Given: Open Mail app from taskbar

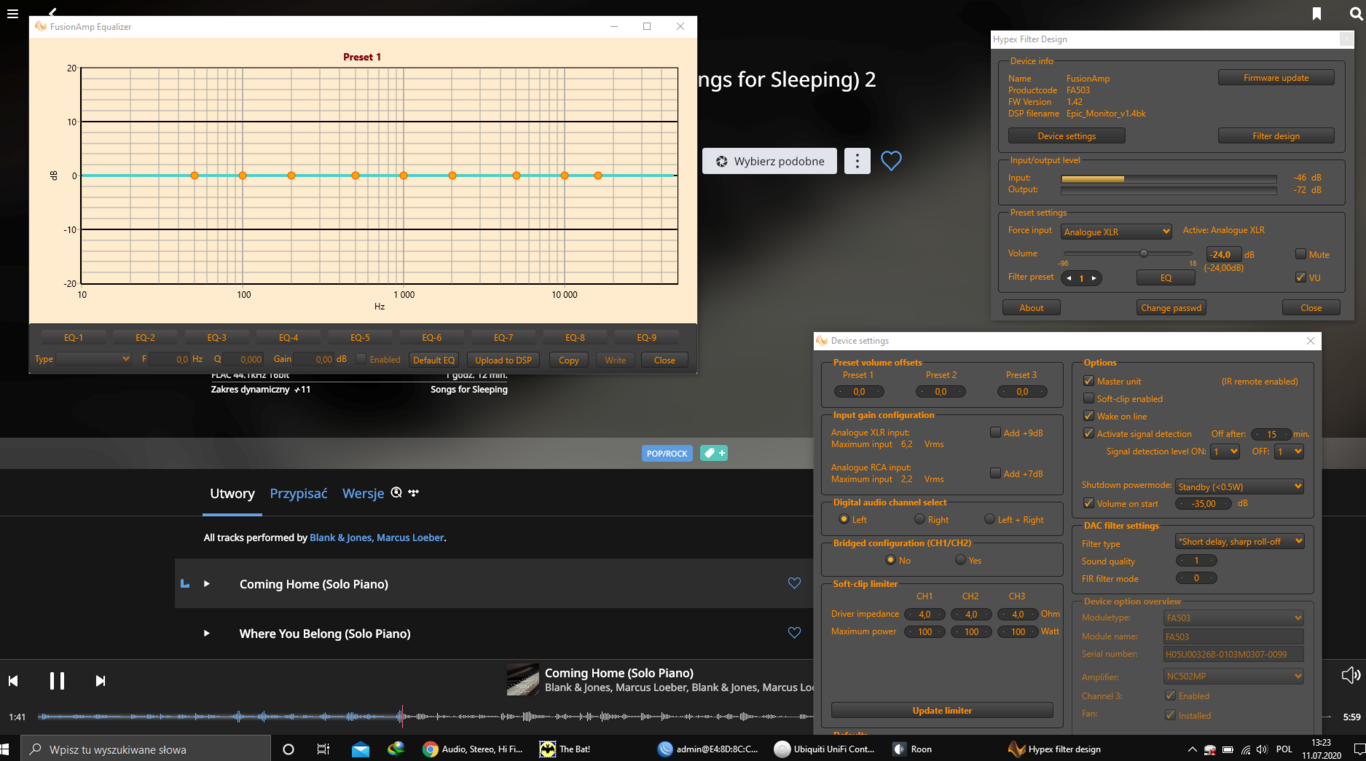Looking at the screenshot, I should [360, 749].
